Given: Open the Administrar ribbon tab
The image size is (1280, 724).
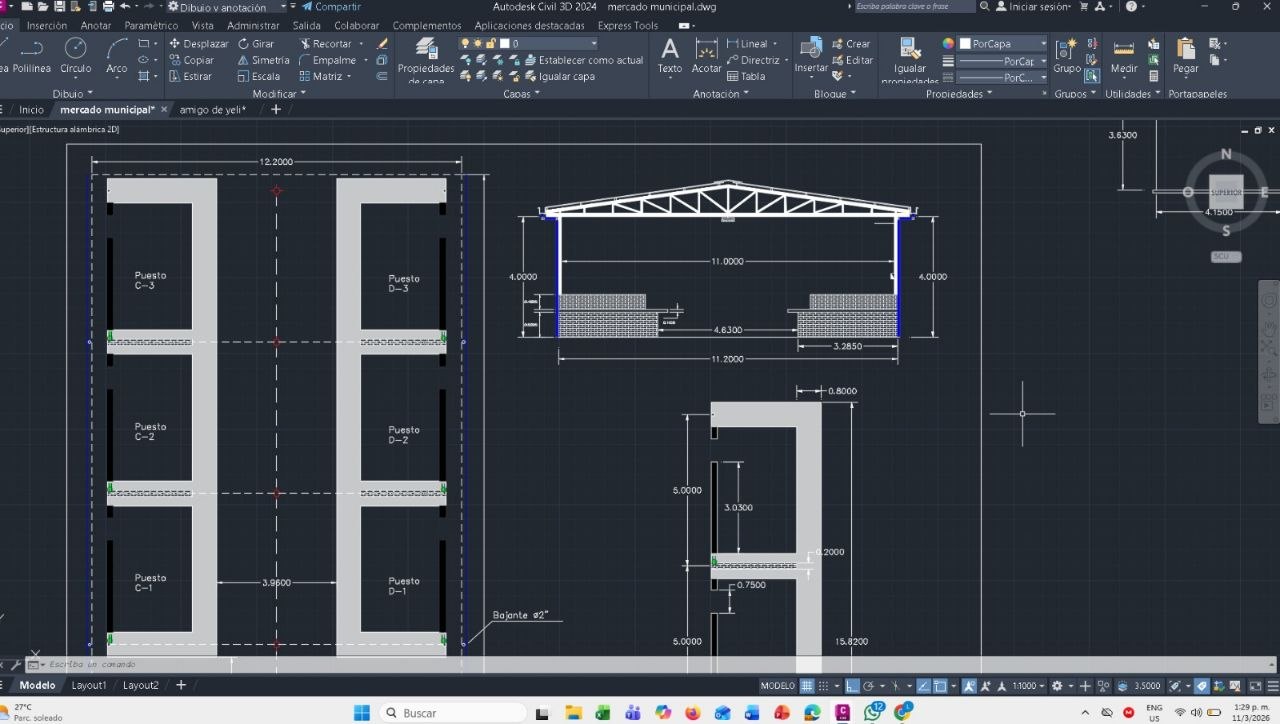Looking at the screenshot, I should (x=254, y=25).
